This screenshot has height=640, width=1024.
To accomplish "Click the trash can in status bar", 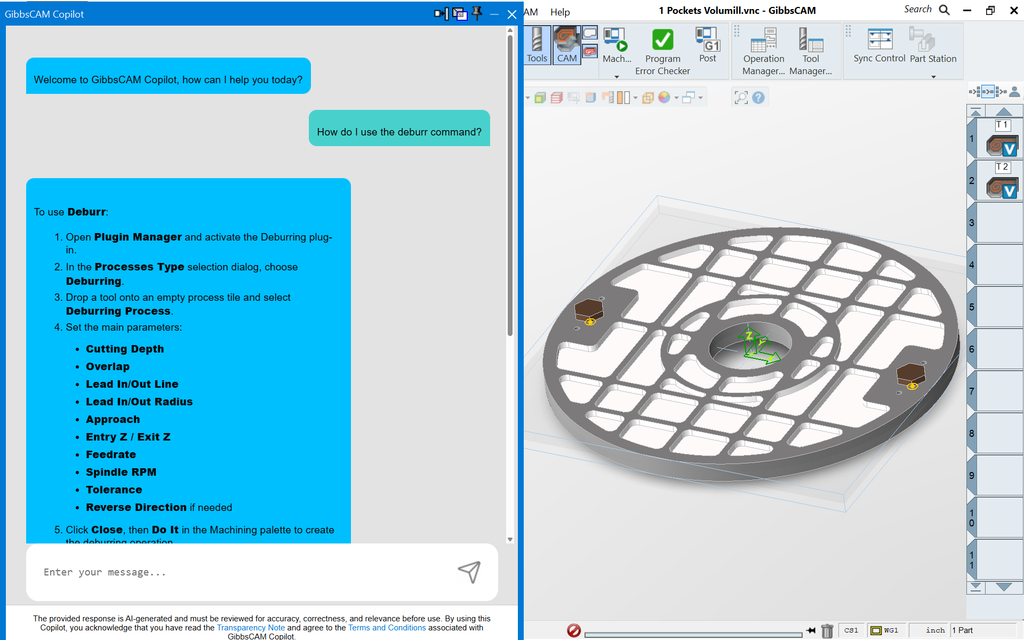I will (x=827, y=630).
